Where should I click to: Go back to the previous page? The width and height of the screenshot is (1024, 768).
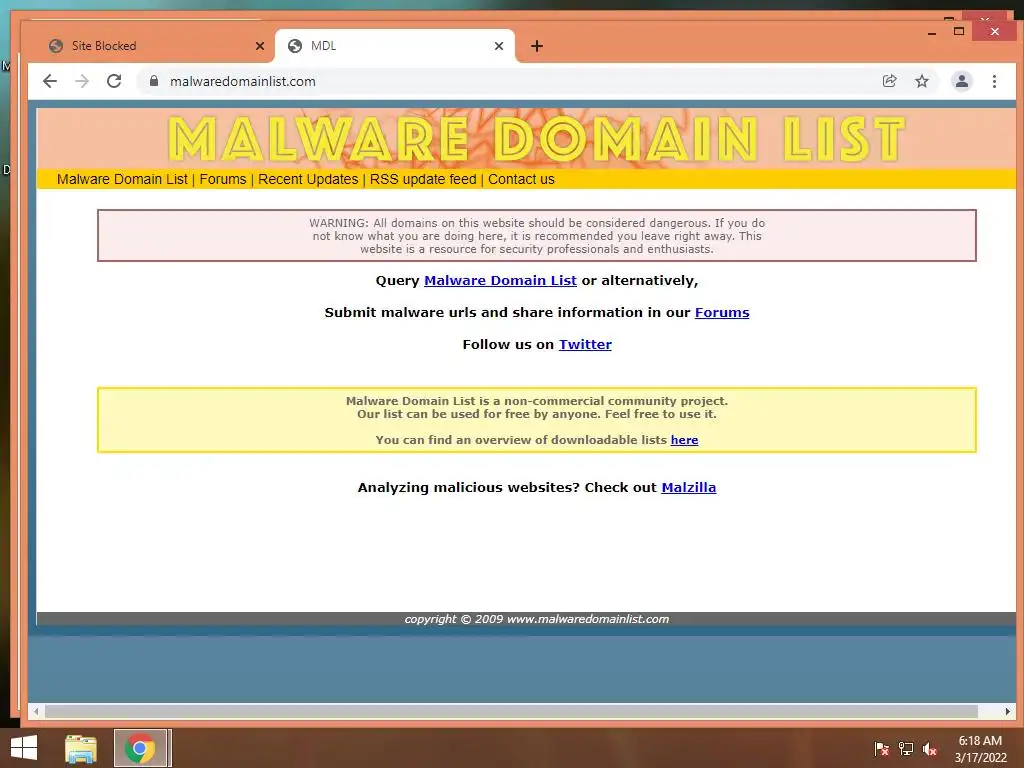(50, 81)
